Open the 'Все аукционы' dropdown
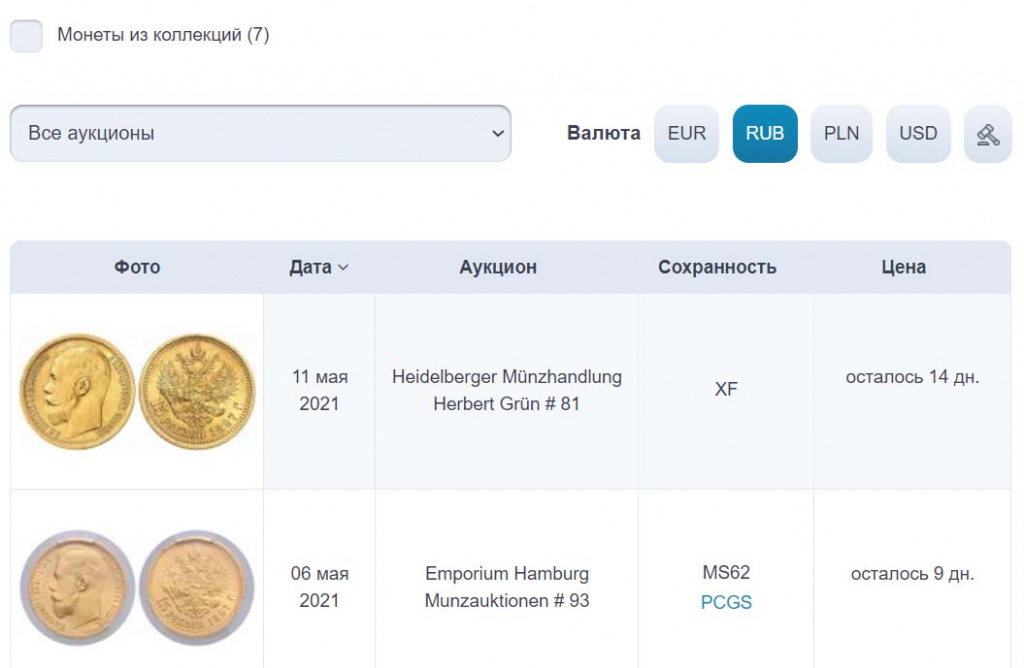This screenshot has height=668, width=1024. pos(260,133)
